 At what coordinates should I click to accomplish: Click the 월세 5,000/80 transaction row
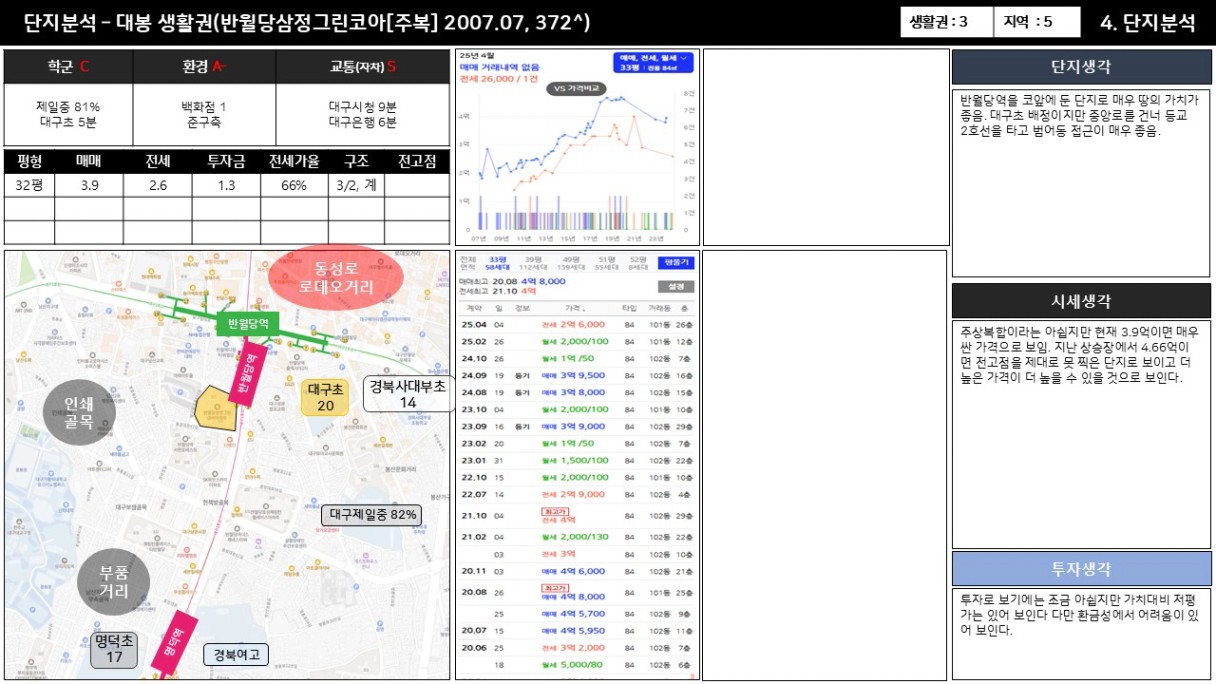(577, 665)
